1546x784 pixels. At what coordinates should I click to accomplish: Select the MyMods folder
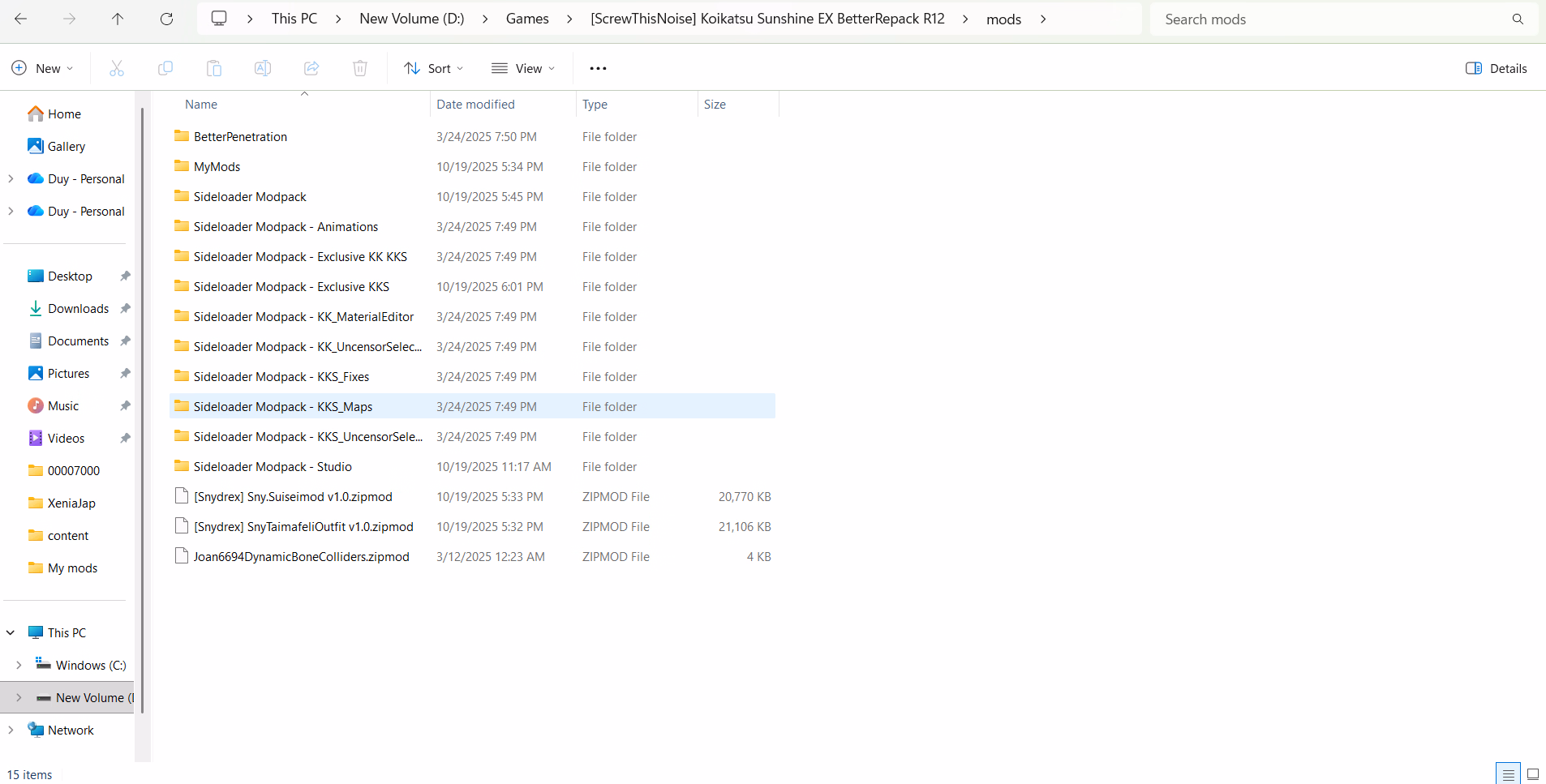(217, 167)
